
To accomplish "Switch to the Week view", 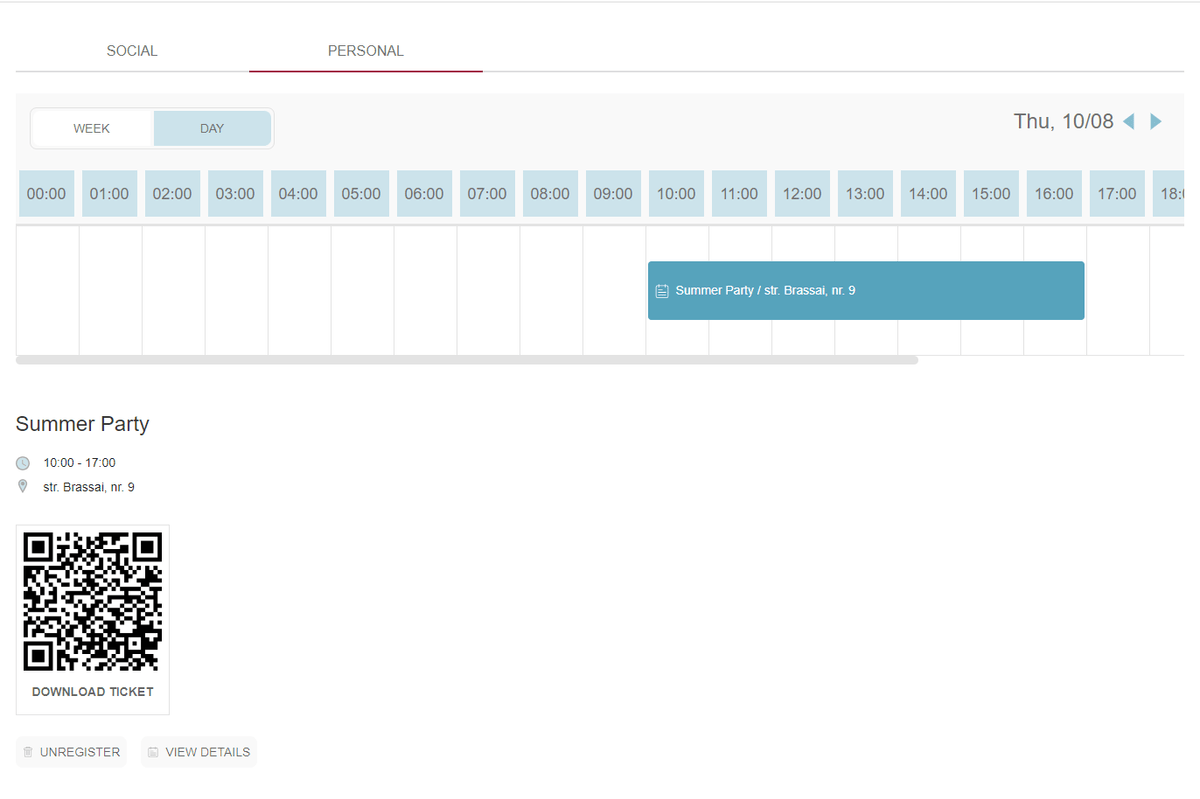I will click(92, 129).
